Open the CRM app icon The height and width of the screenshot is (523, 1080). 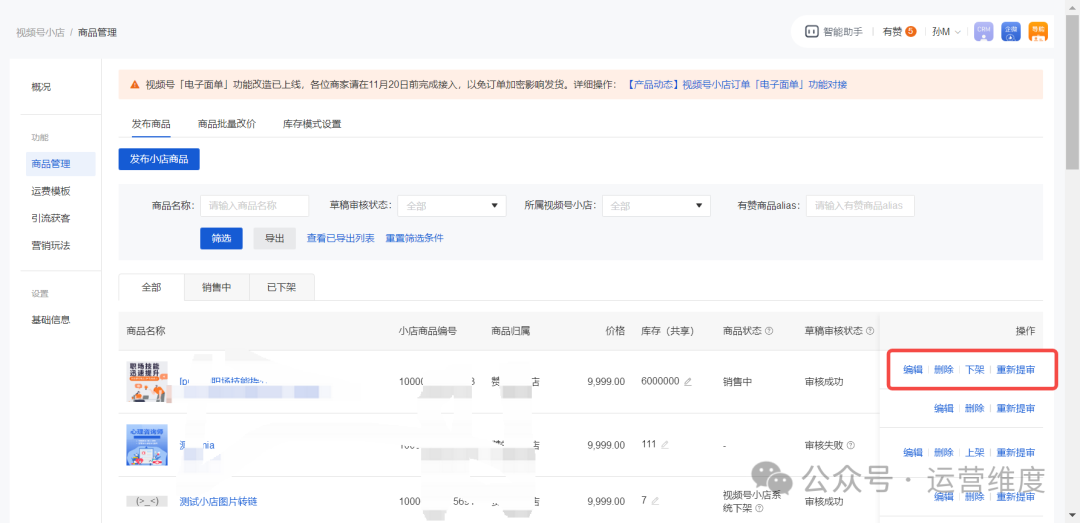(x=983, y=32)
